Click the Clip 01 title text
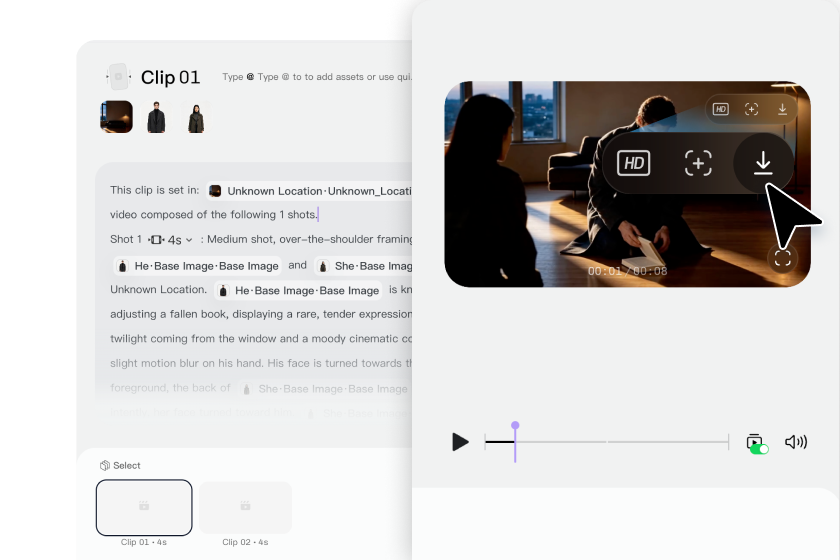 pos(170,77)
